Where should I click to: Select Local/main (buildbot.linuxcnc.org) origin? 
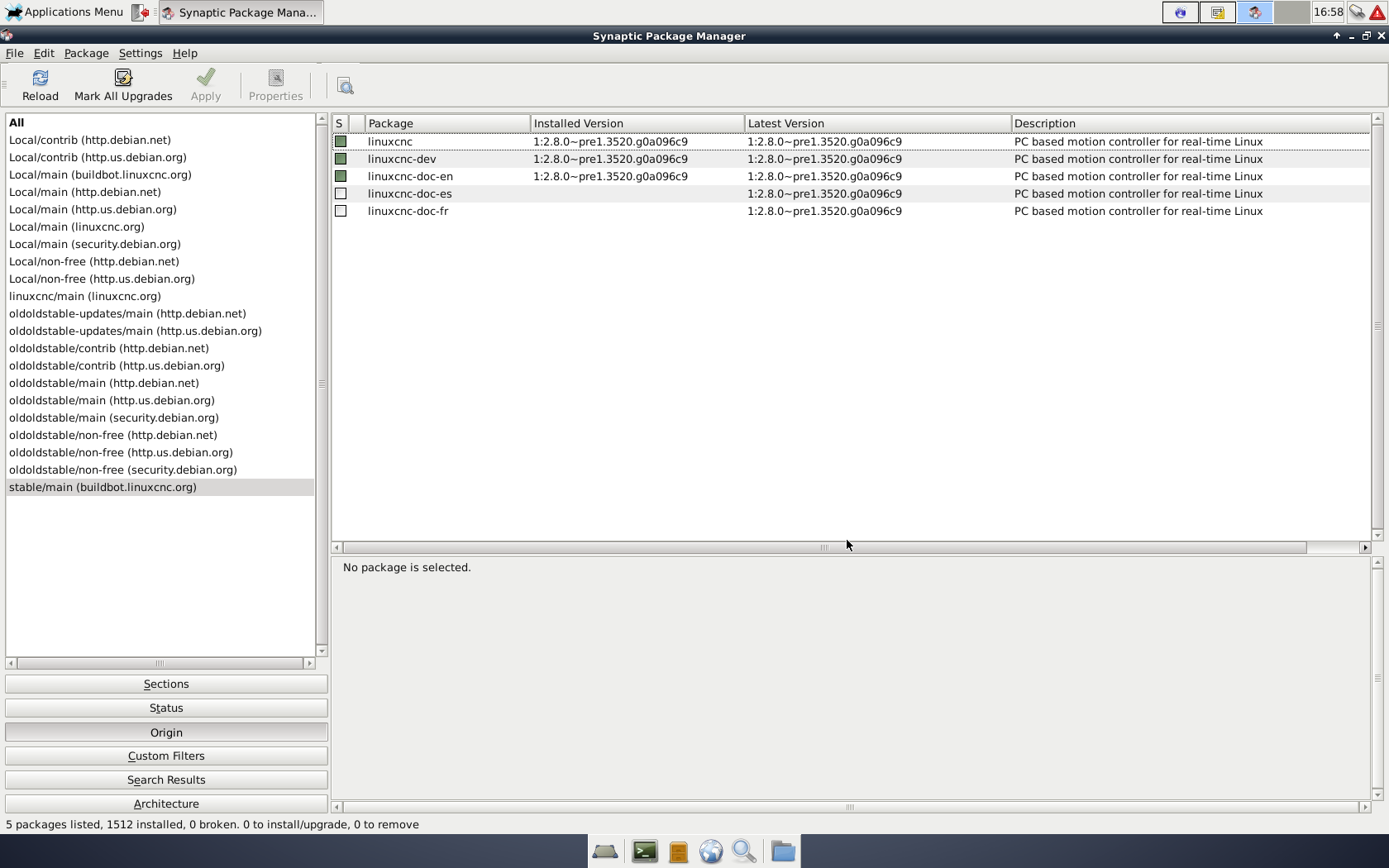(x=160, y=174)
